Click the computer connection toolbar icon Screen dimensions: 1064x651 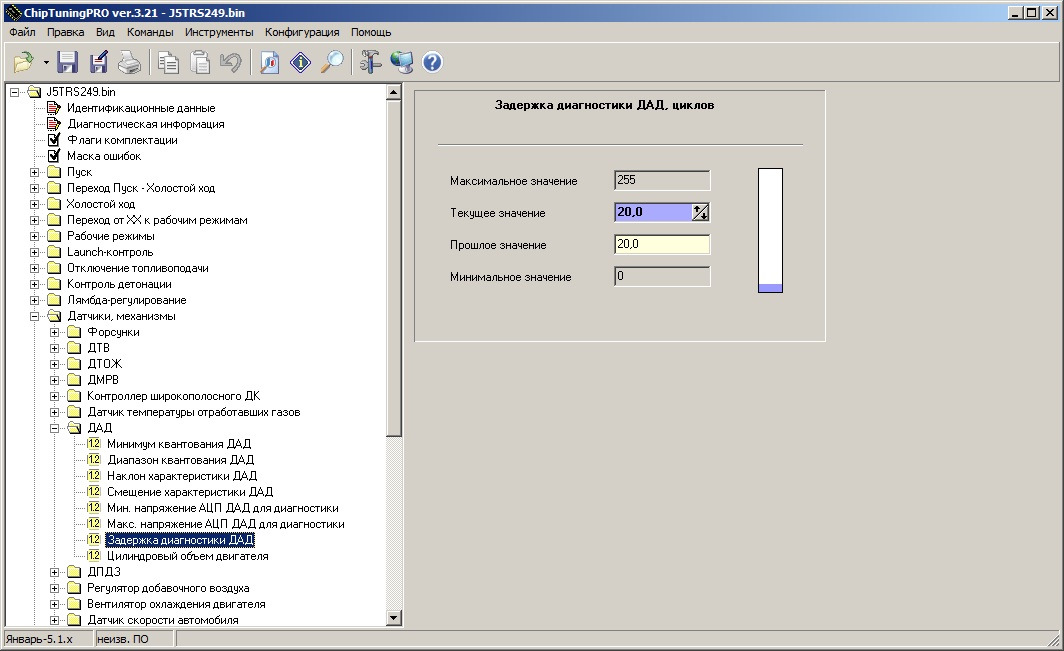click(402, 62)
